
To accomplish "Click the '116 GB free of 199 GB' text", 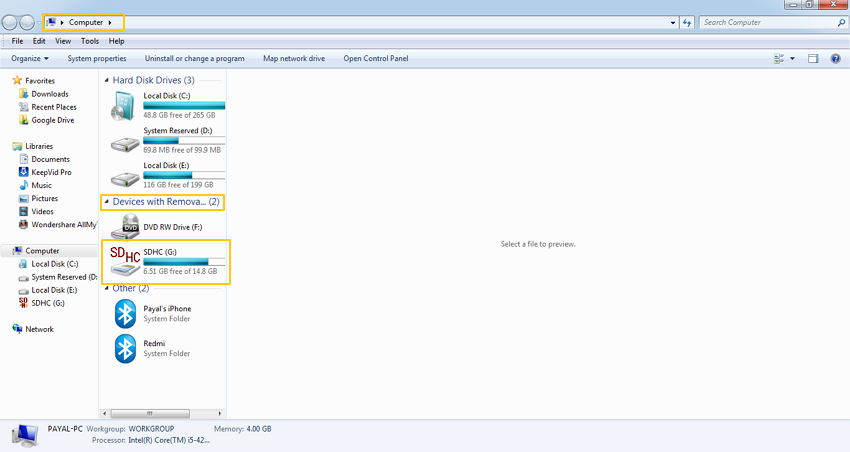I will coord(178,185).
